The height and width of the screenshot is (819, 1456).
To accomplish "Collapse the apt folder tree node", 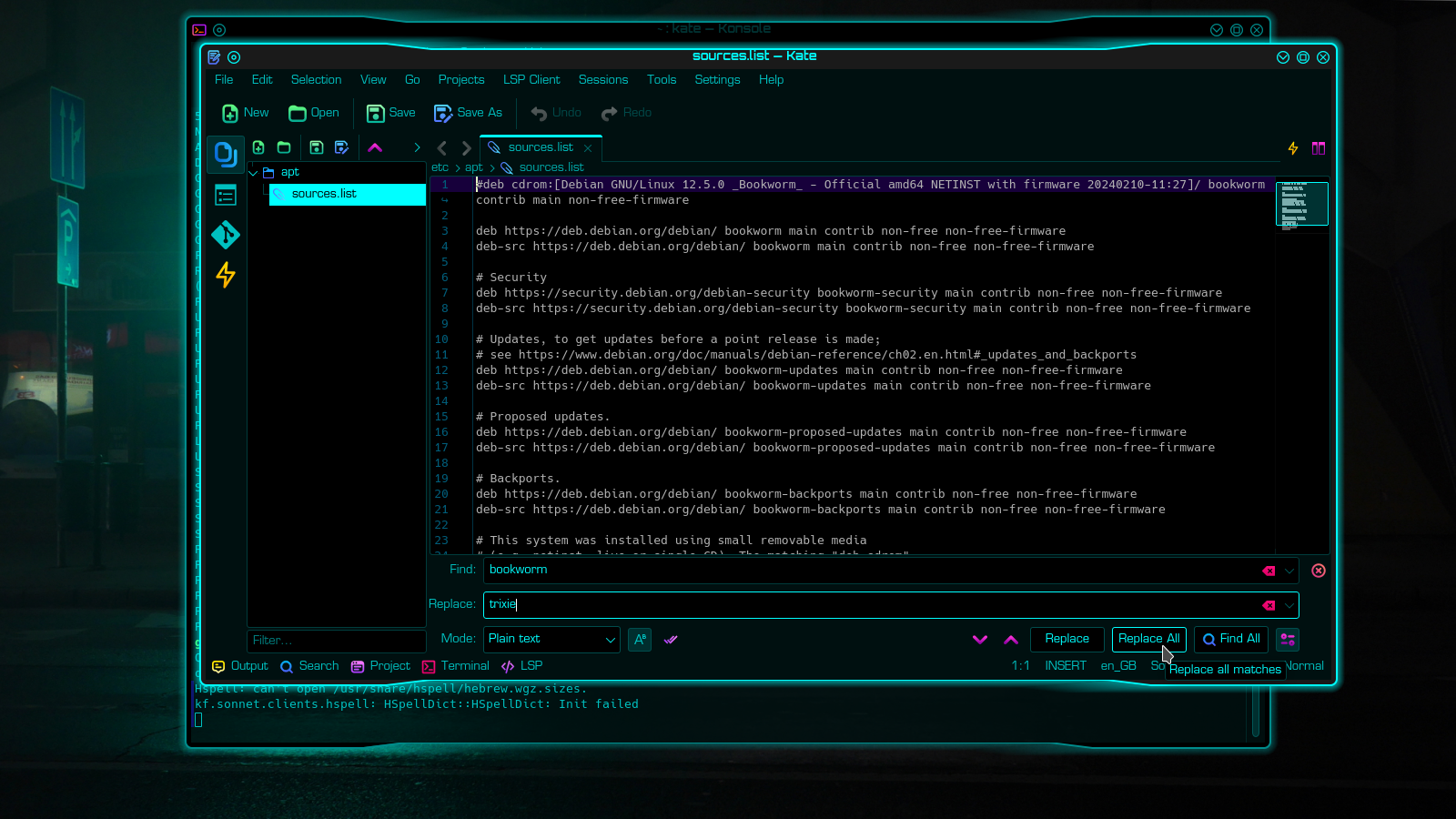I will [x=254, y=173].
